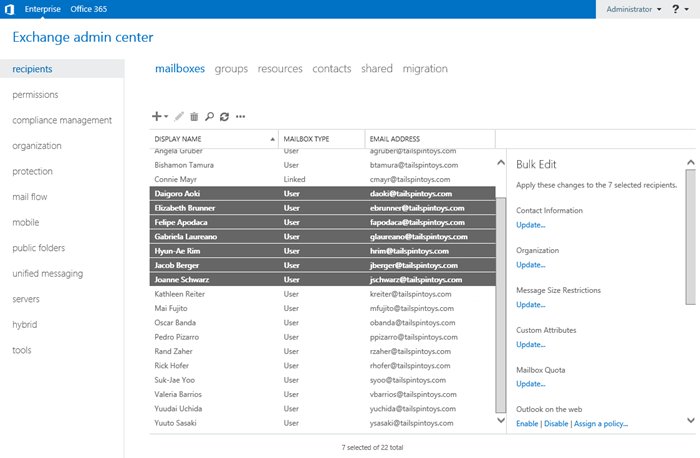The image size is (700, 458).
Task: Open organization in the left navigation
Action: coord(37,146)
